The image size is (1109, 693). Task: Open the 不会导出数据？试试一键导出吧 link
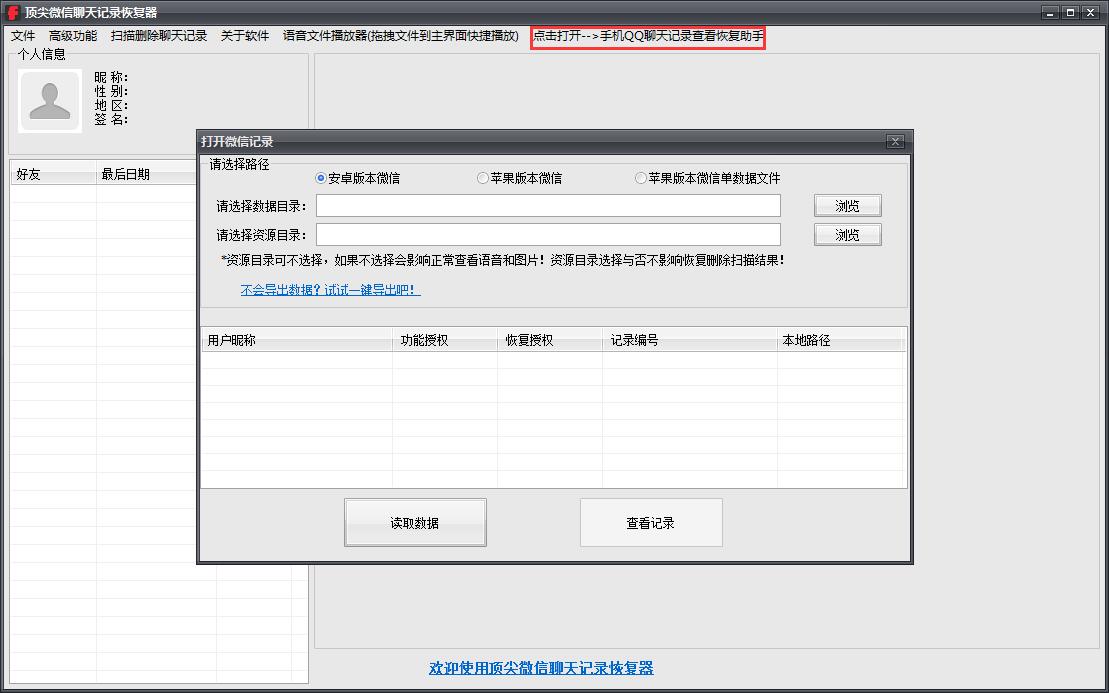point(330,290)
